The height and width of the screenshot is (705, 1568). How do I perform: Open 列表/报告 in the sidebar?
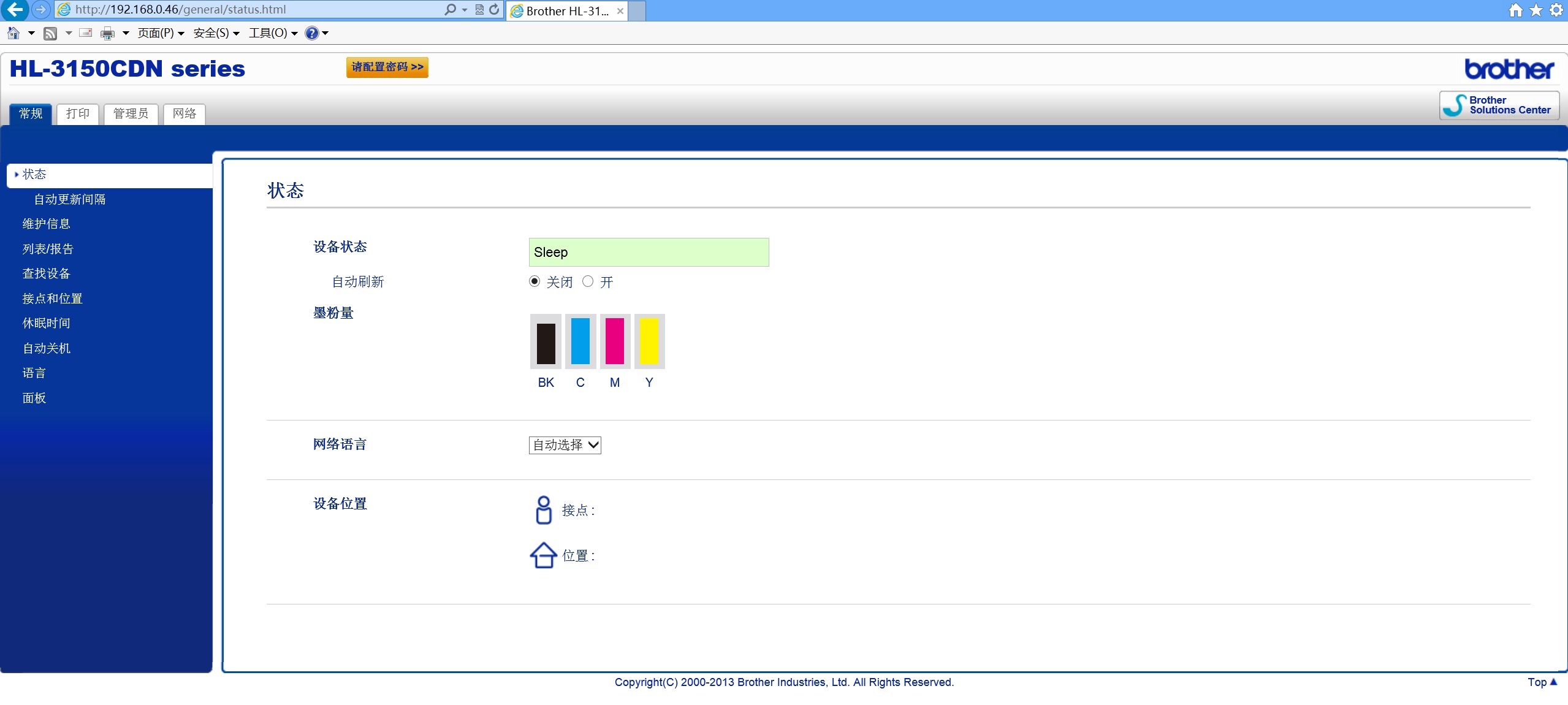48,249
